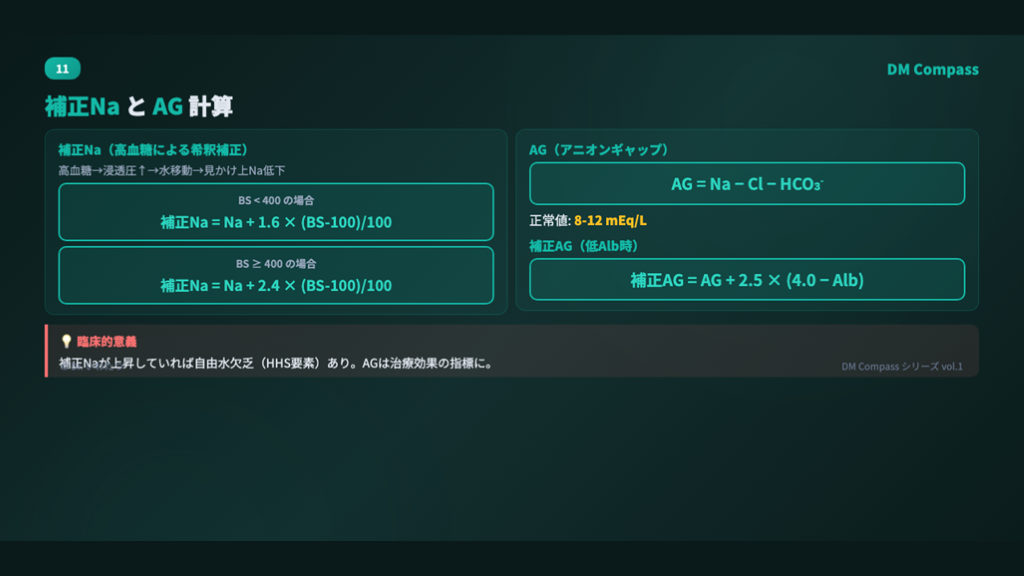Screen dimensions: 1024x576
Task: Click the DM Compass logo text
Action: pyautogui.click(x=932, y=69)
